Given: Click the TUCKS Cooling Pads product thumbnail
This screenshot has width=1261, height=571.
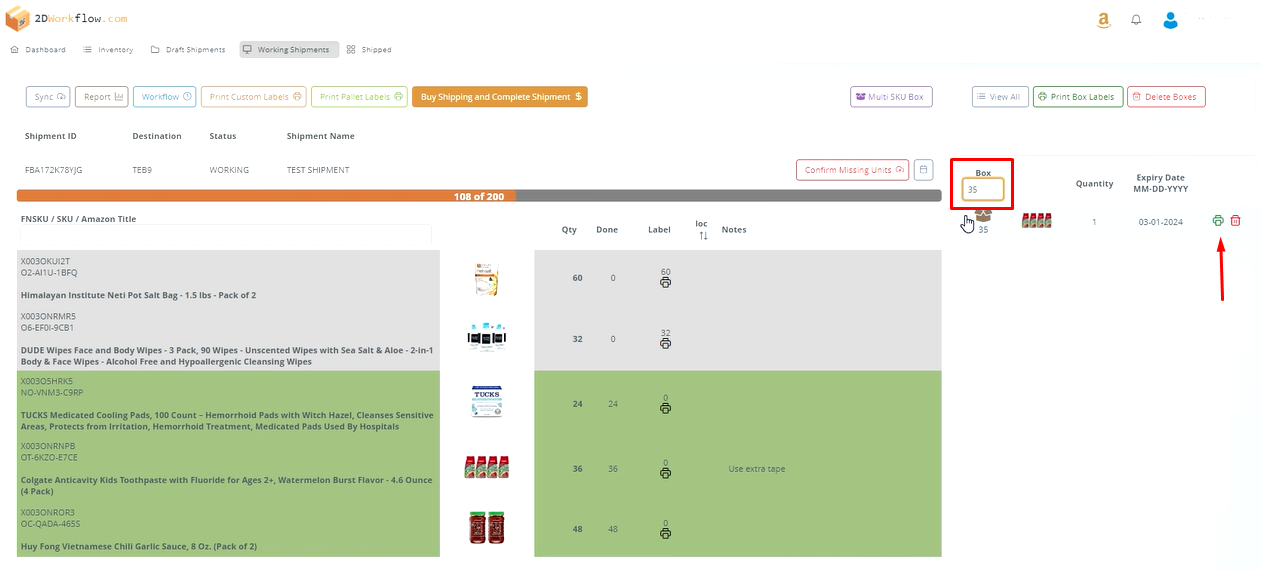Looking at the screenshot, I should click(486, 401).
